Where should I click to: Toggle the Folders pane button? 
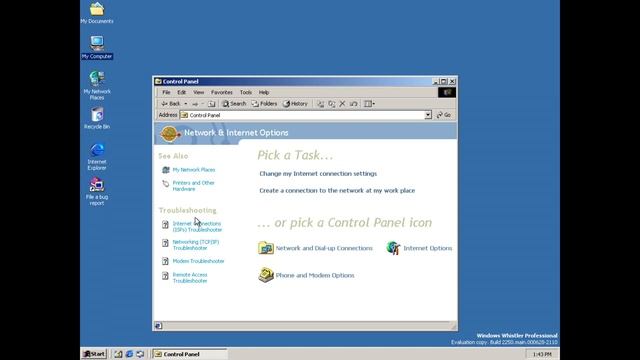point(264,104)
